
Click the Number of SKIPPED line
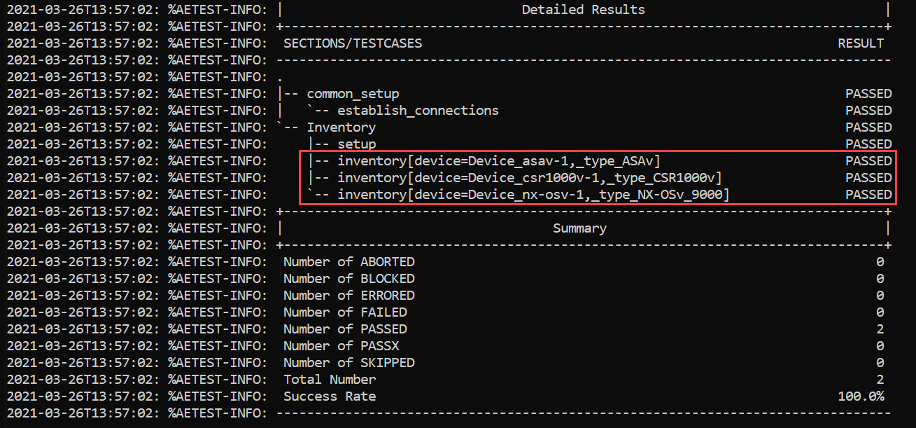[584, 363]
